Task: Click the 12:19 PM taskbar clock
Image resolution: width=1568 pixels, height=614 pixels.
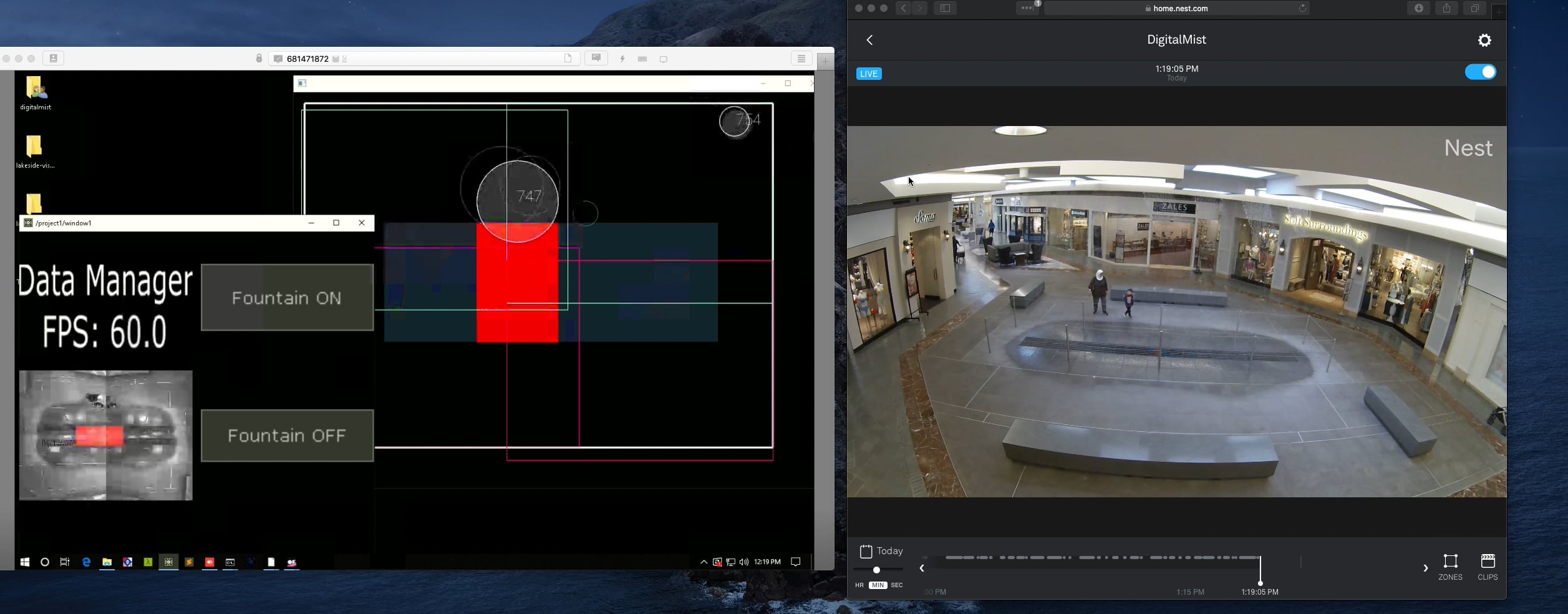Action: (767, 562)
